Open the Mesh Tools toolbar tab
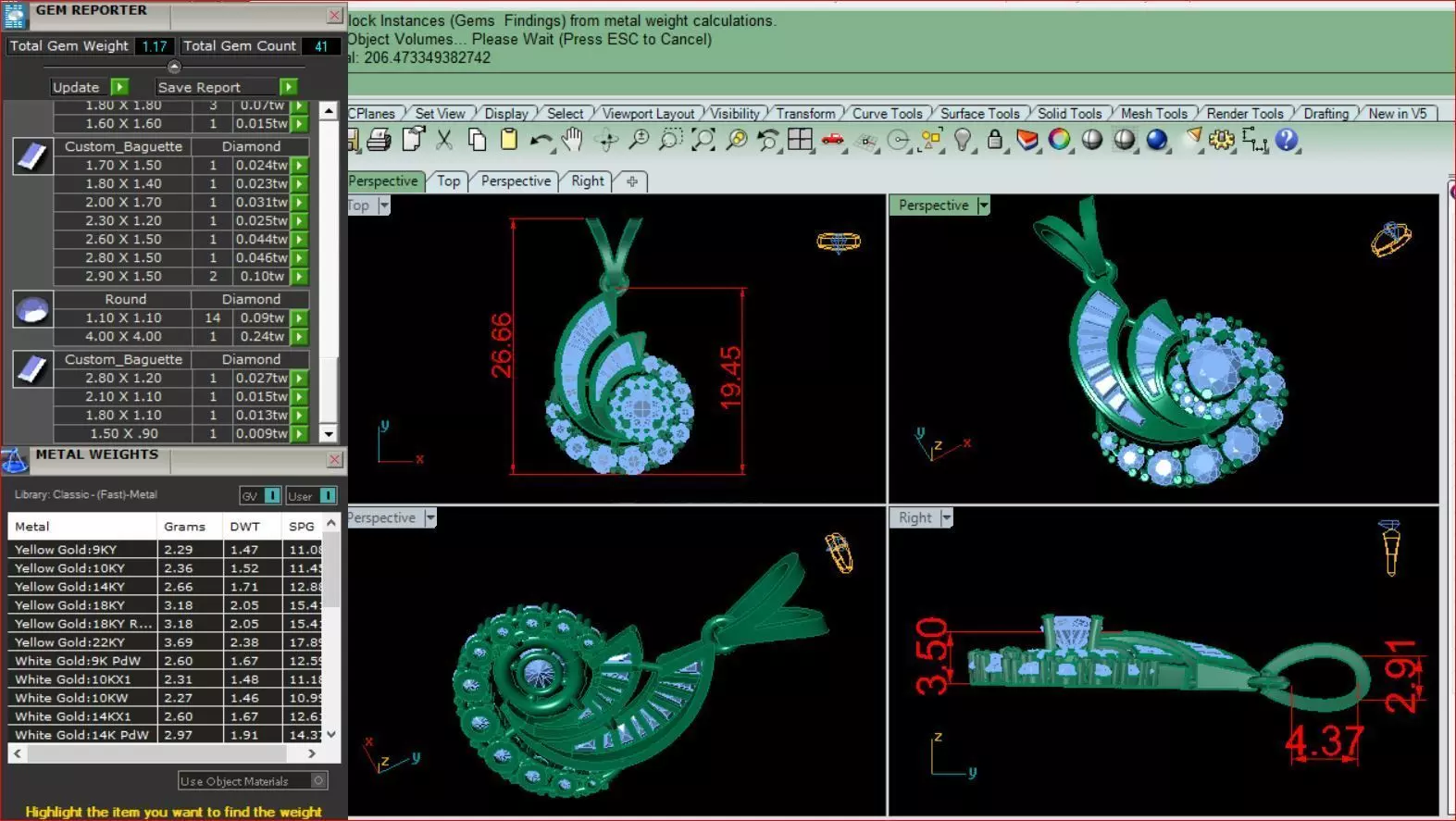Screen dimensions: 1456x821 pos(1153,114)
